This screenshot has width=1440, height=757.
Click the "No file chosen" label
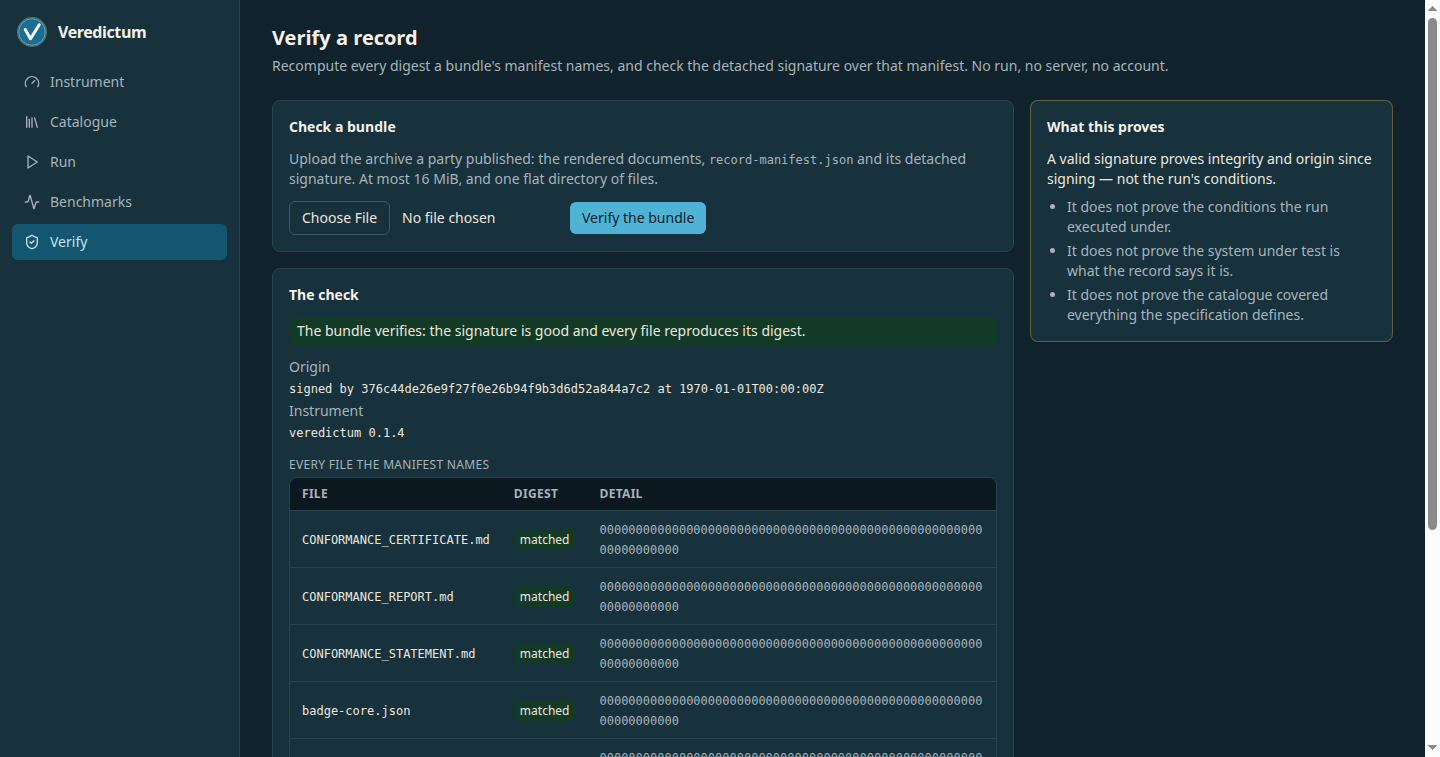448,218
